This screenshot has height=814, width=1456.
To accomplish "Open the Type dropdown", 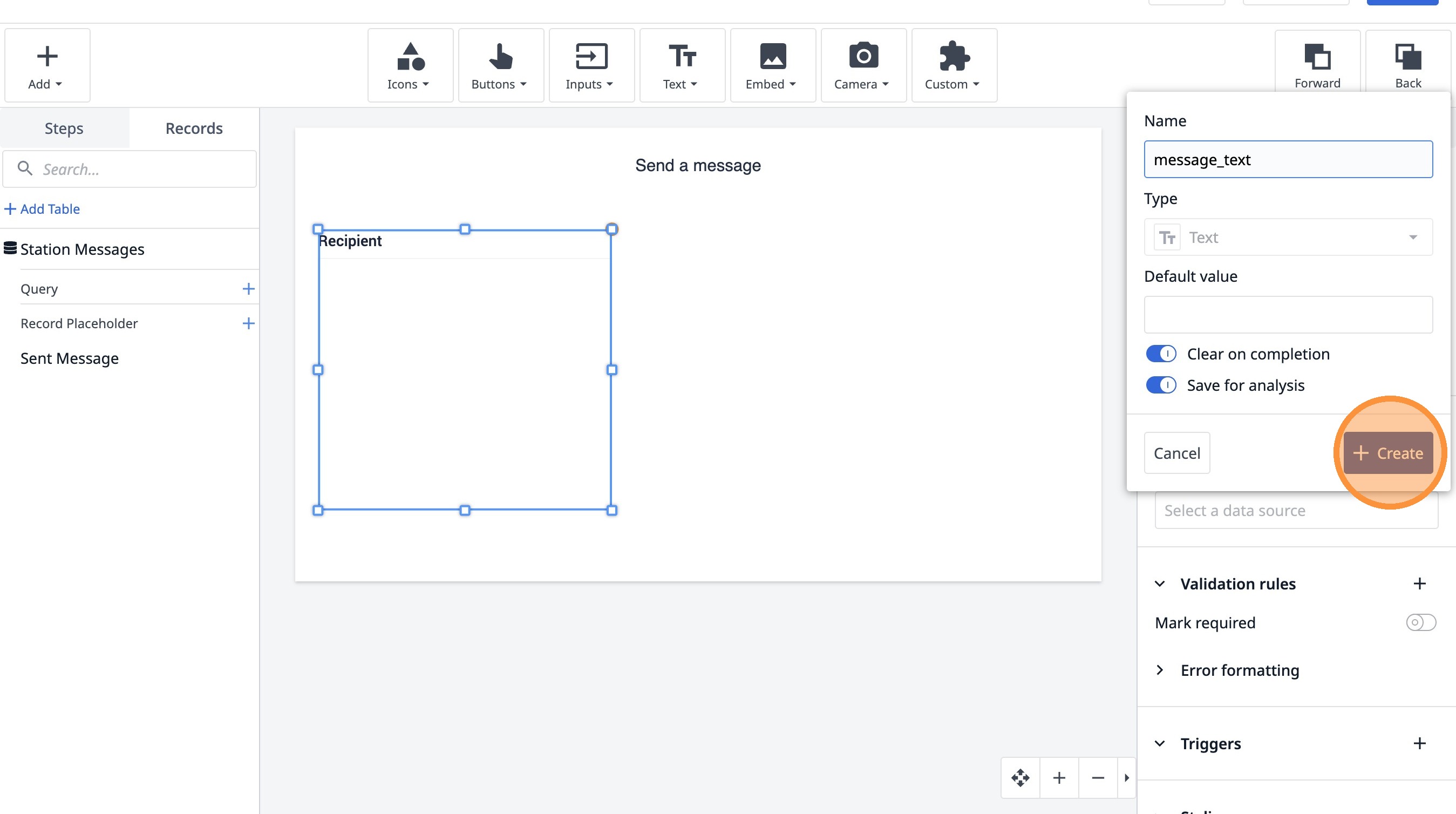I will [x=1288, y=238].
